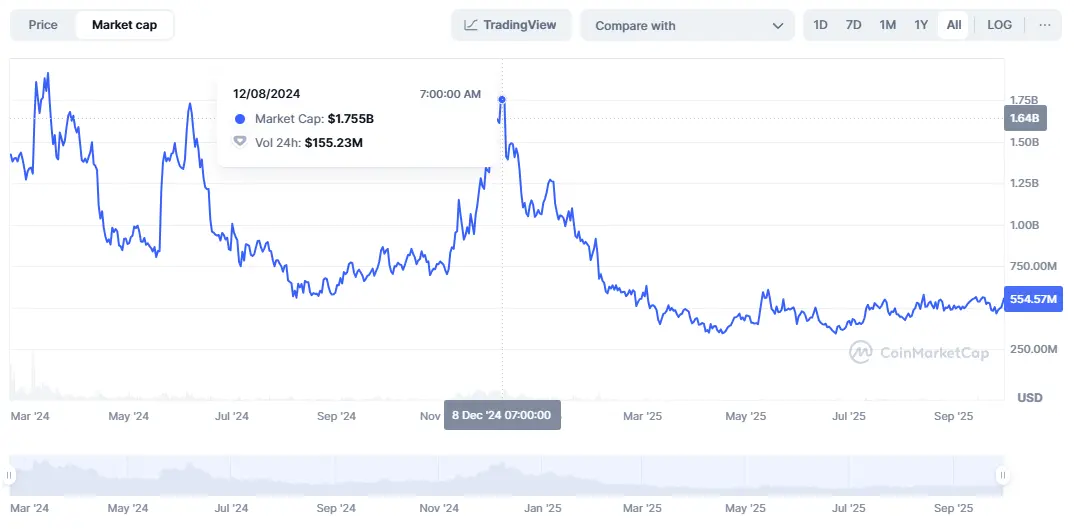Click the three-dot more options icon
This screenshot has width=1074, height=529.
pyautogui.click(x=1045, y=25)
